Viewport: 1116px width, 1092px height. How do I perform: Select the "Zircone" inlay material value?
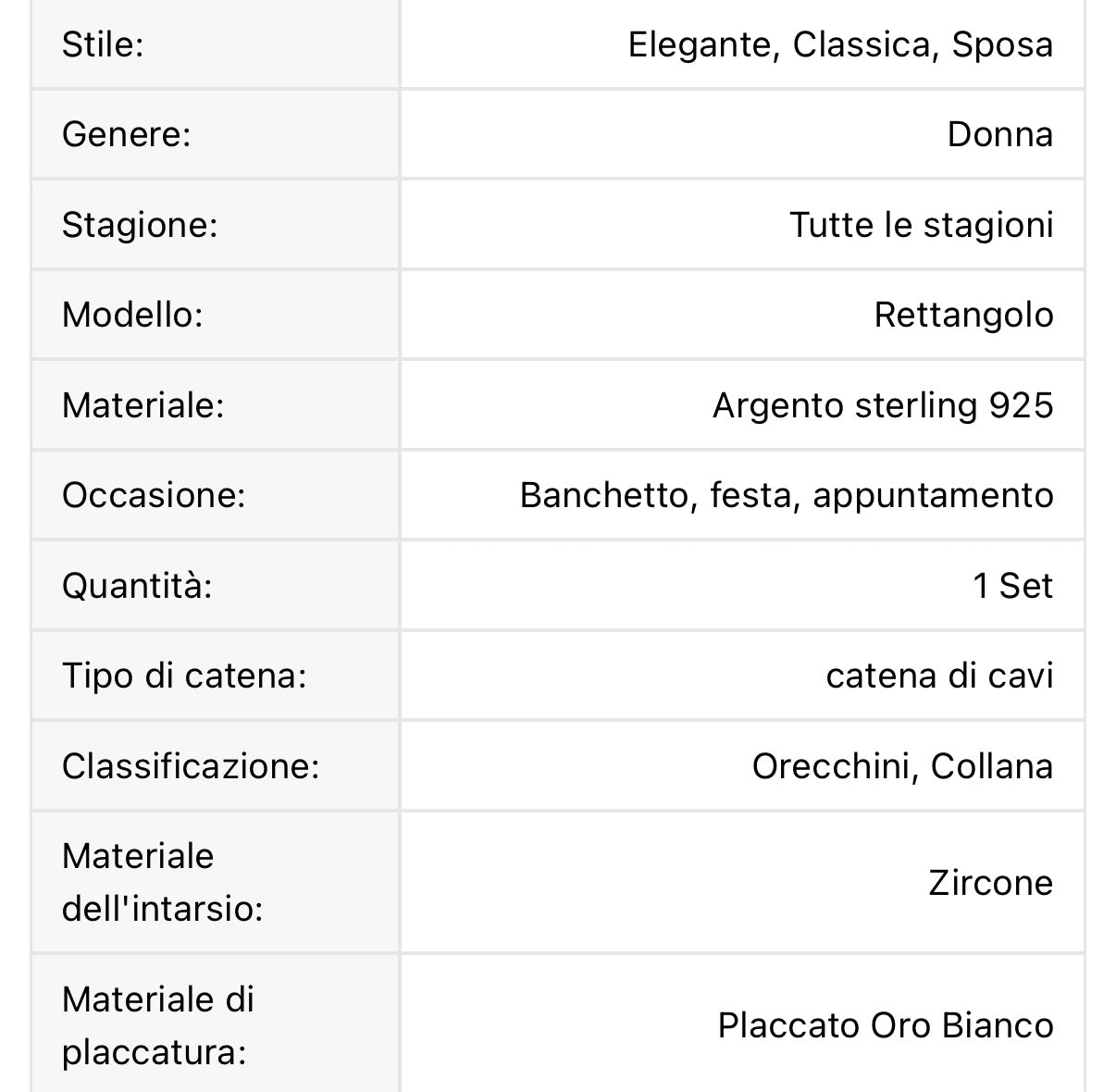pyautogui.click(x=990, y=883)
